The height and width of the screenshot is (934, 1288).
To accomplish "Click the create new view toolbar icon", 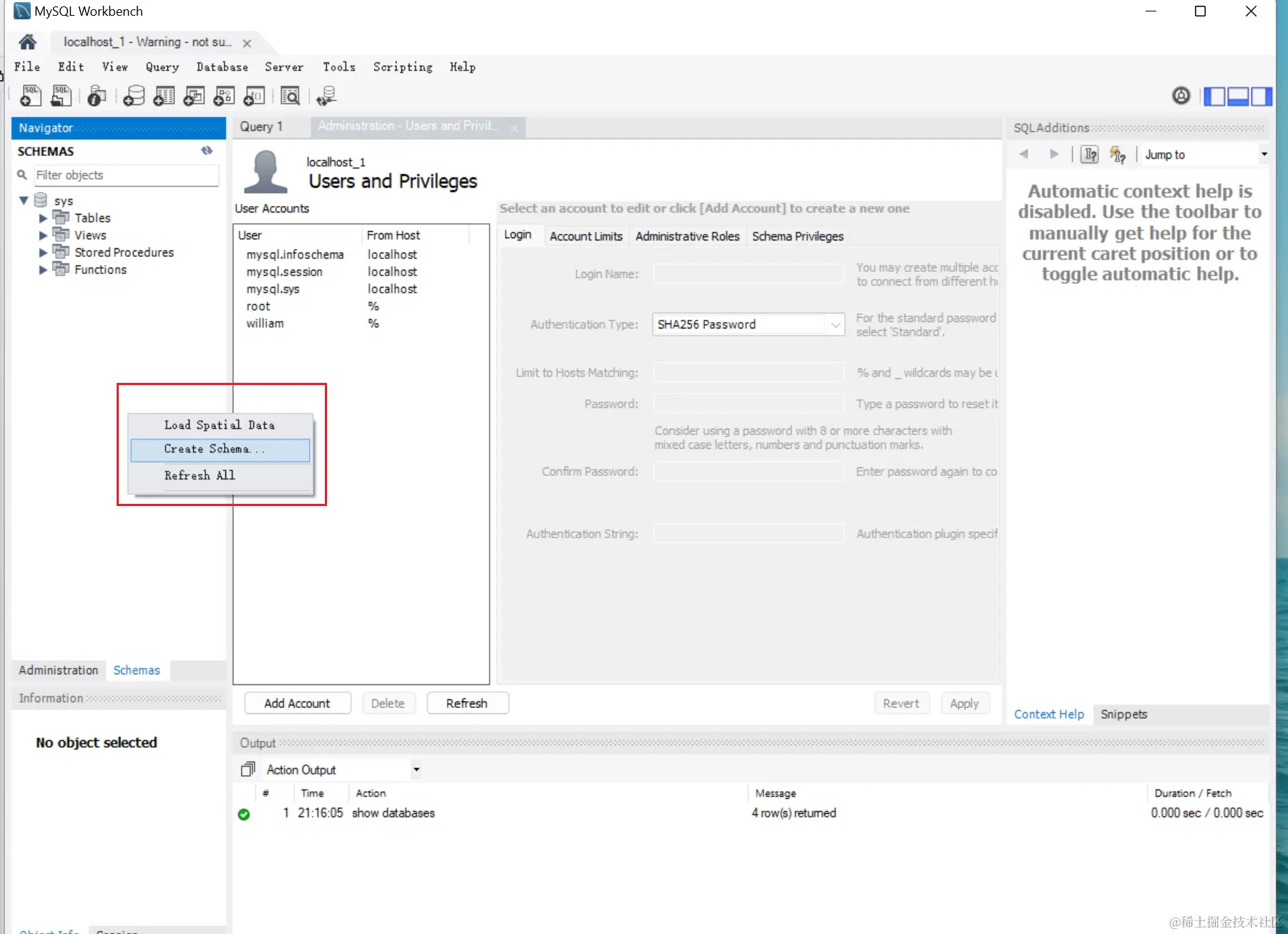I will pos(194,95).
